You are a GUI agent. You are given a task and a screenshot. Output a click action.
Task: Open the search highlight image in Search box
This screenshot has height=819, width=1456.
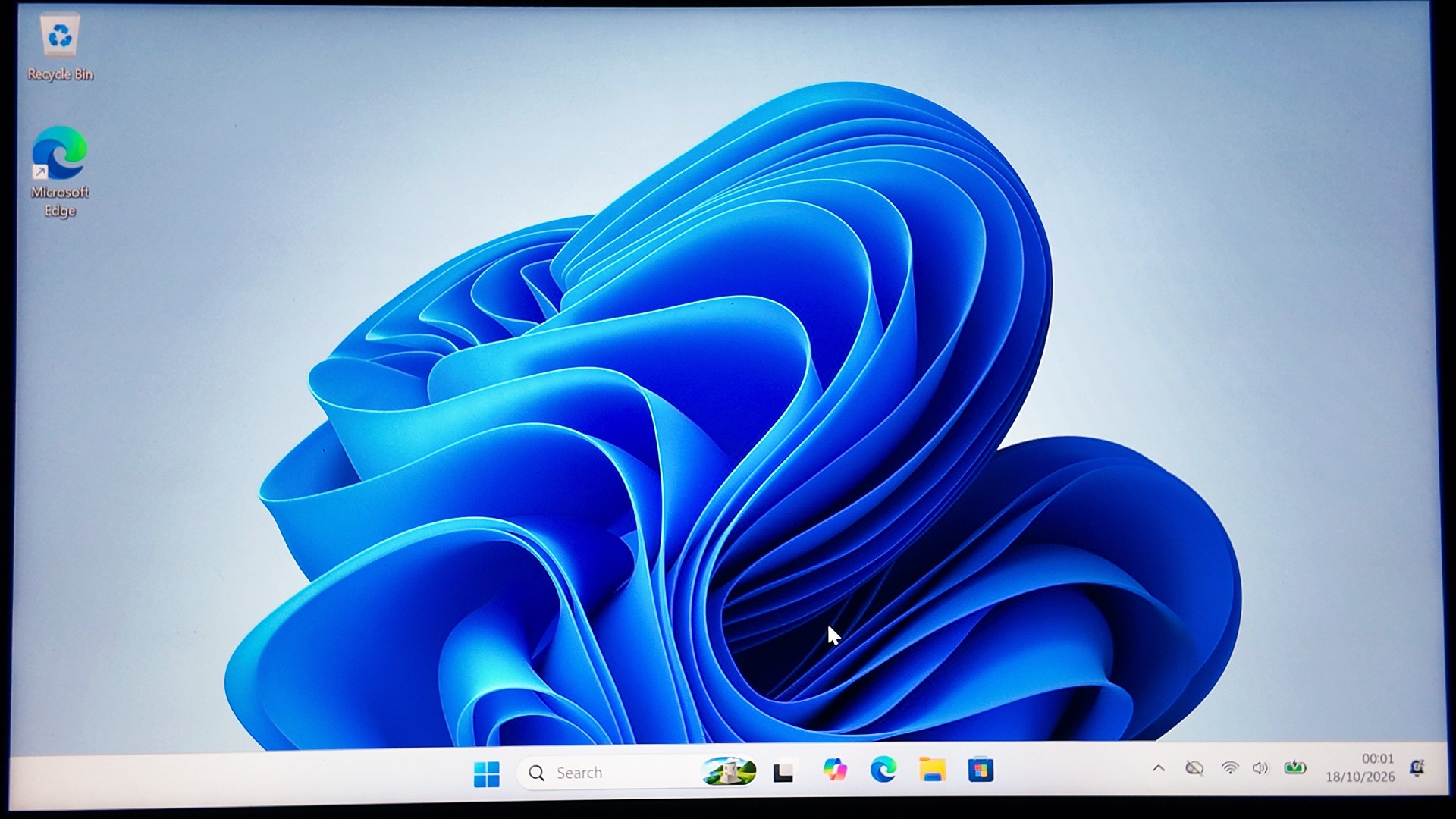click(728, 771)
